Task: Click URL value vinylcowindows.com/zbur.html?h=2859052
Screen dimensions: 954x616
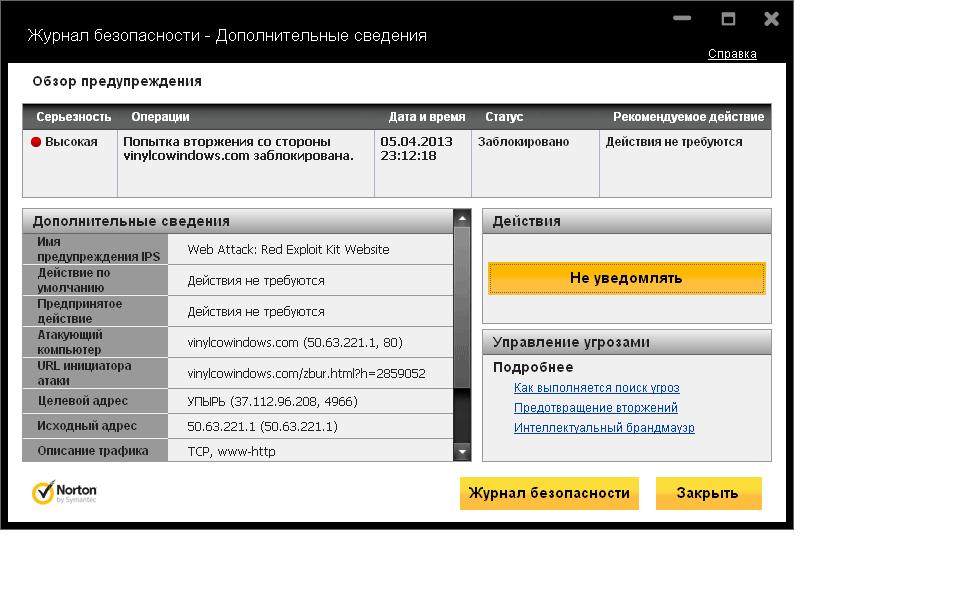Action: pyautogui.click(x=306, y=374)
